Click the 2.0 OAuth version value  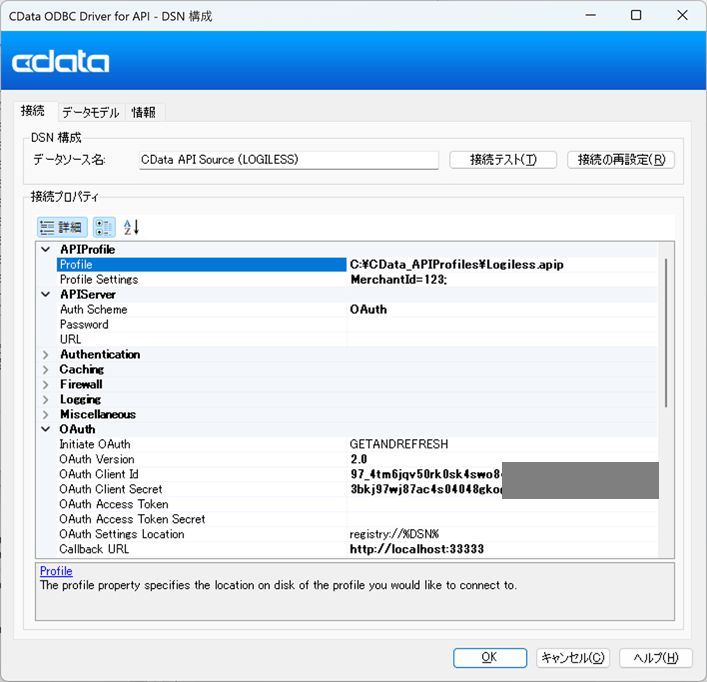pyautogui.click(x=359, y=459)
